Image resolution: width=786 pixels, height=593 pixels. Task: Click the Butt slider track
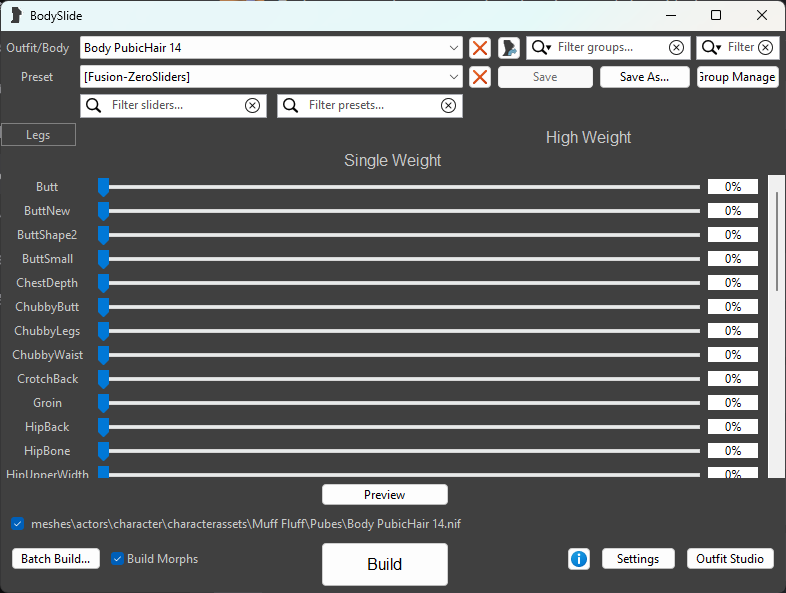click(x=399, y=187)
